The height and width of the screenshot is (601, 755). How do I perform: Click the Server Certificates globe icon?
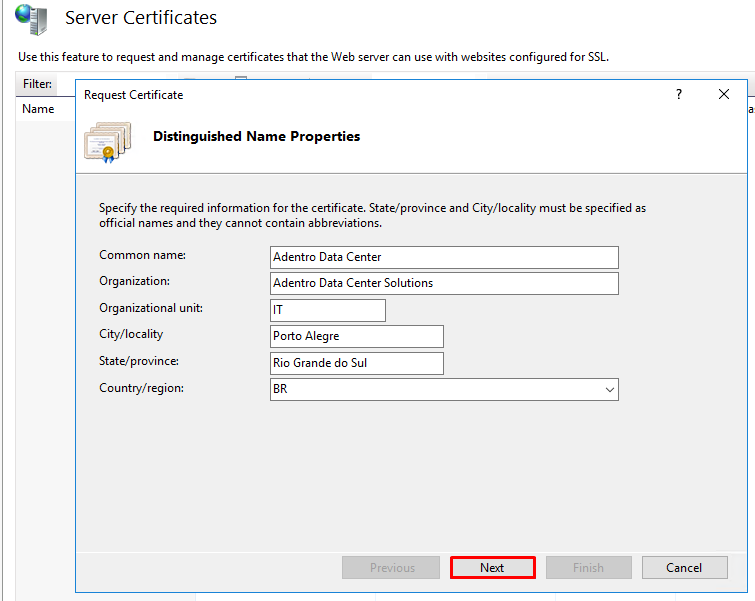[32, 19]
